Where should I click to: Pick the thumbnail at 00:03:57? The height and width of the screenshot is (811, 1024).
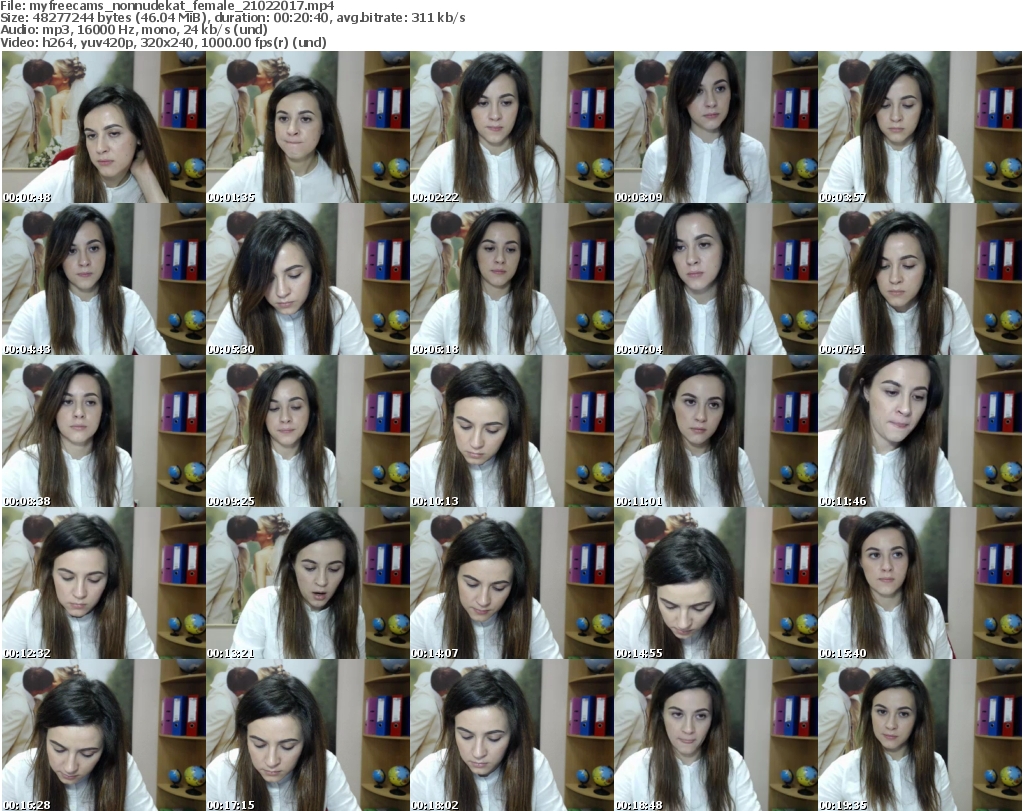[920, 127]
